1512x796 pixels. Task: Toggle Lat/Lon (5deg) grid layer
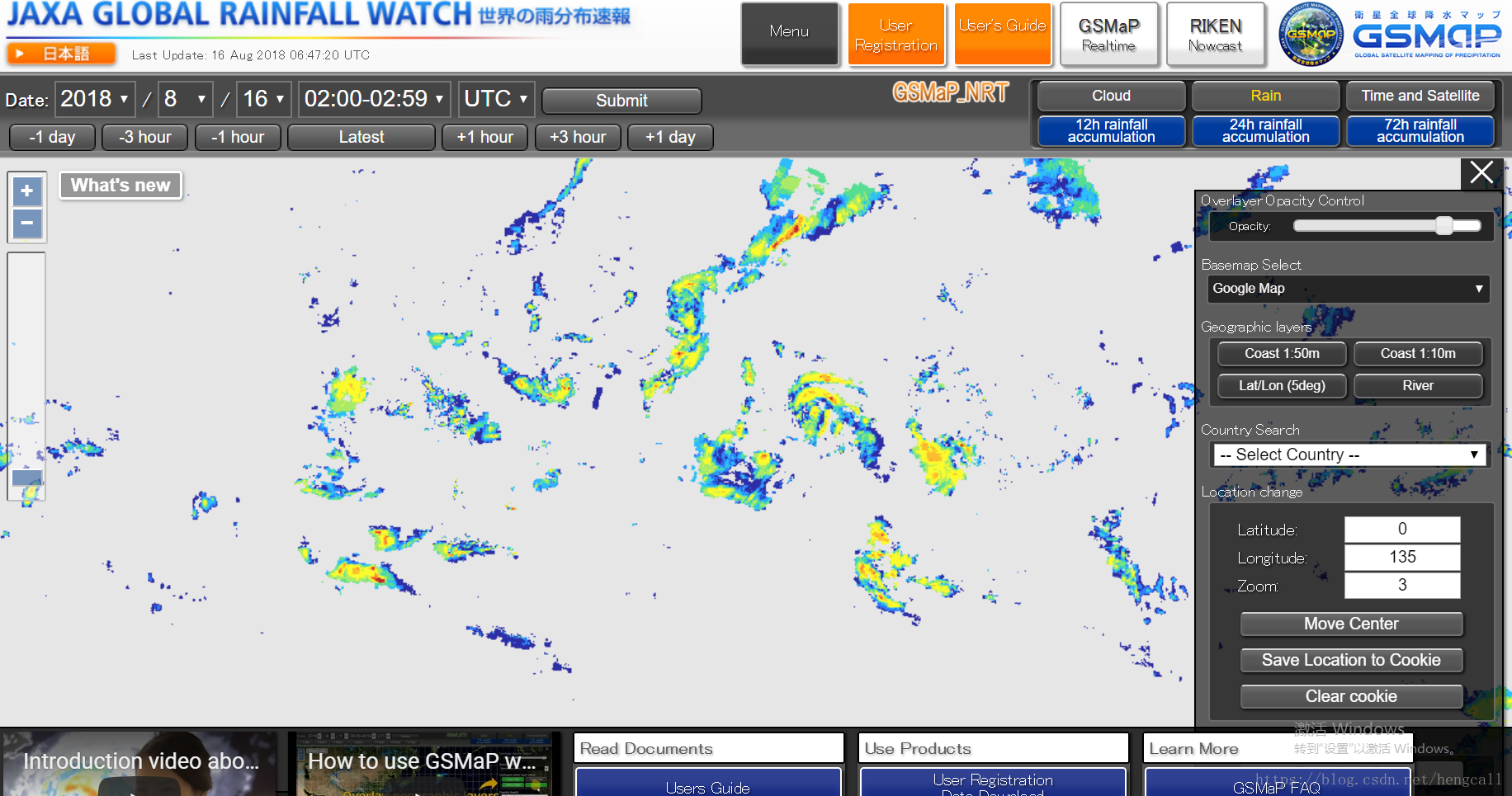[x=1282, y=386]
